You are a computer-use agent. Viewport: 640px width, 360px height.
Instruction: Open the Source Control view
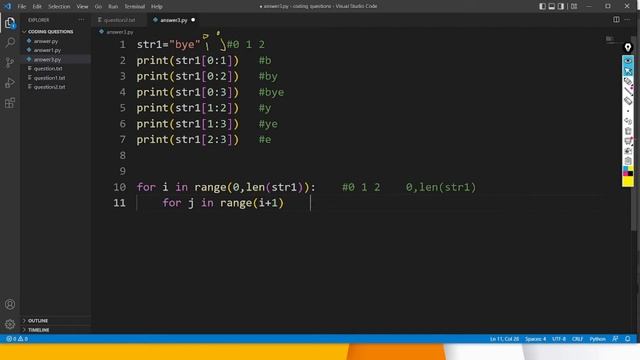click(x=10, y=62)
